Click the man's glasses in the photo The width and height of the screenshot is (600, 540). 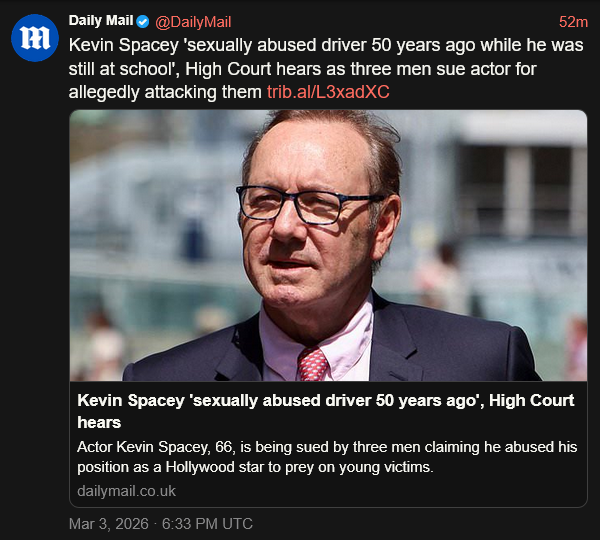click(300, 202)
